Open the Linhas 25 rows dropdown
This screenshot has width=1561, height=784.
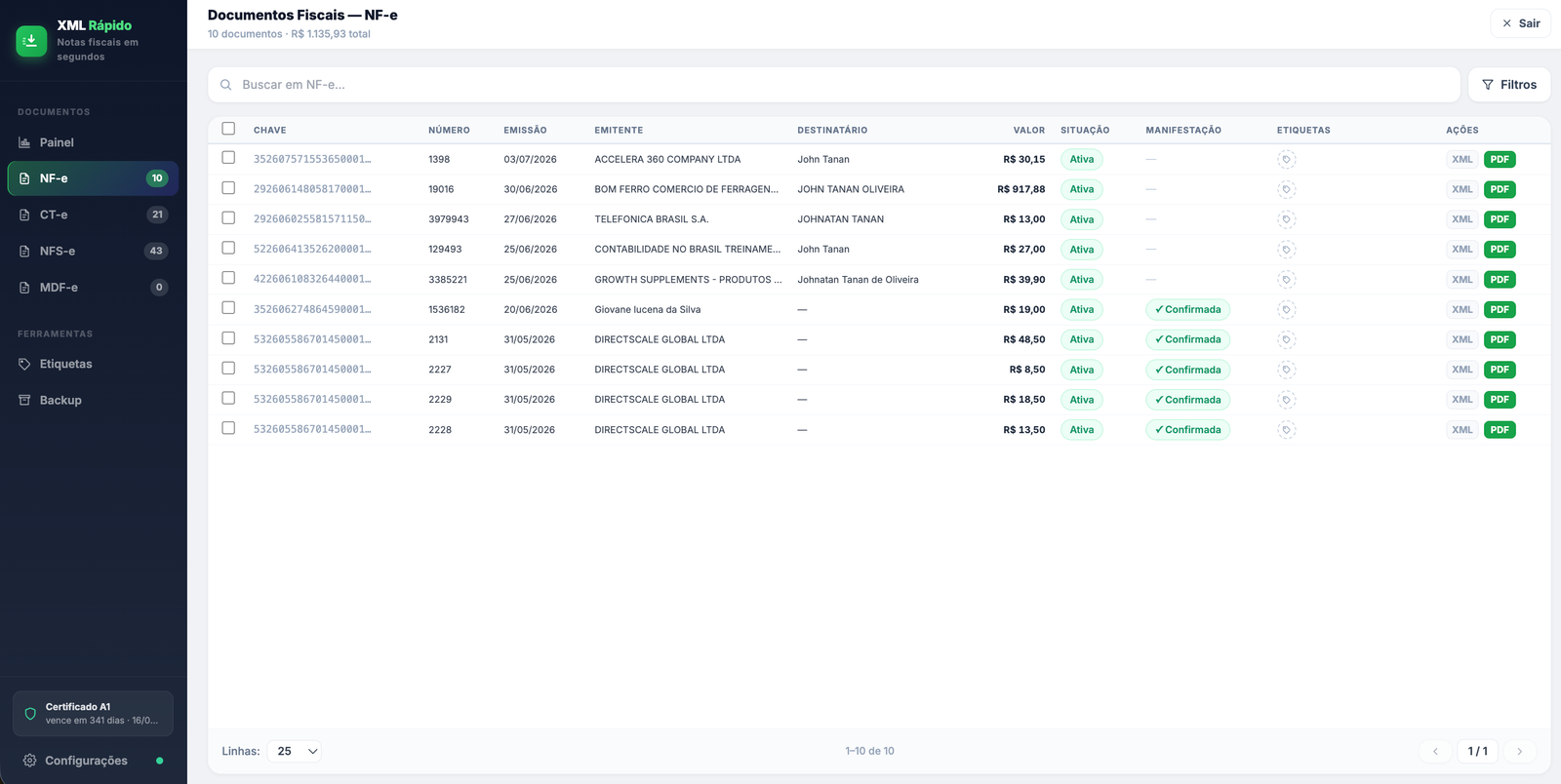coord(296,751)
